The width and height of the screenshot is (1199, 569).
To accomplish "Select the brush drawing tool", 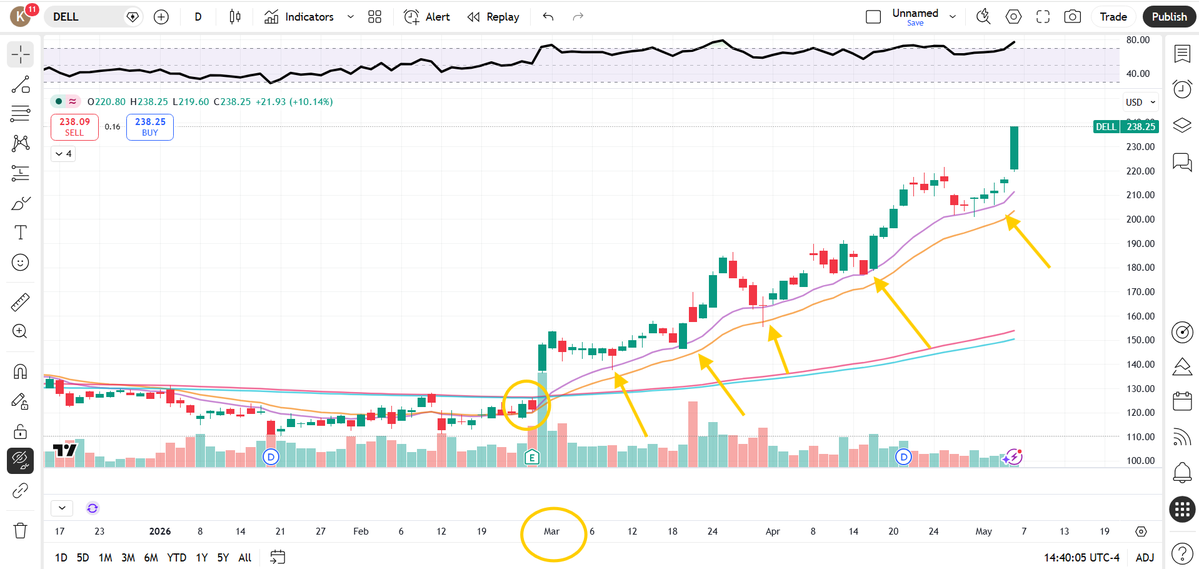I will 21,203.
